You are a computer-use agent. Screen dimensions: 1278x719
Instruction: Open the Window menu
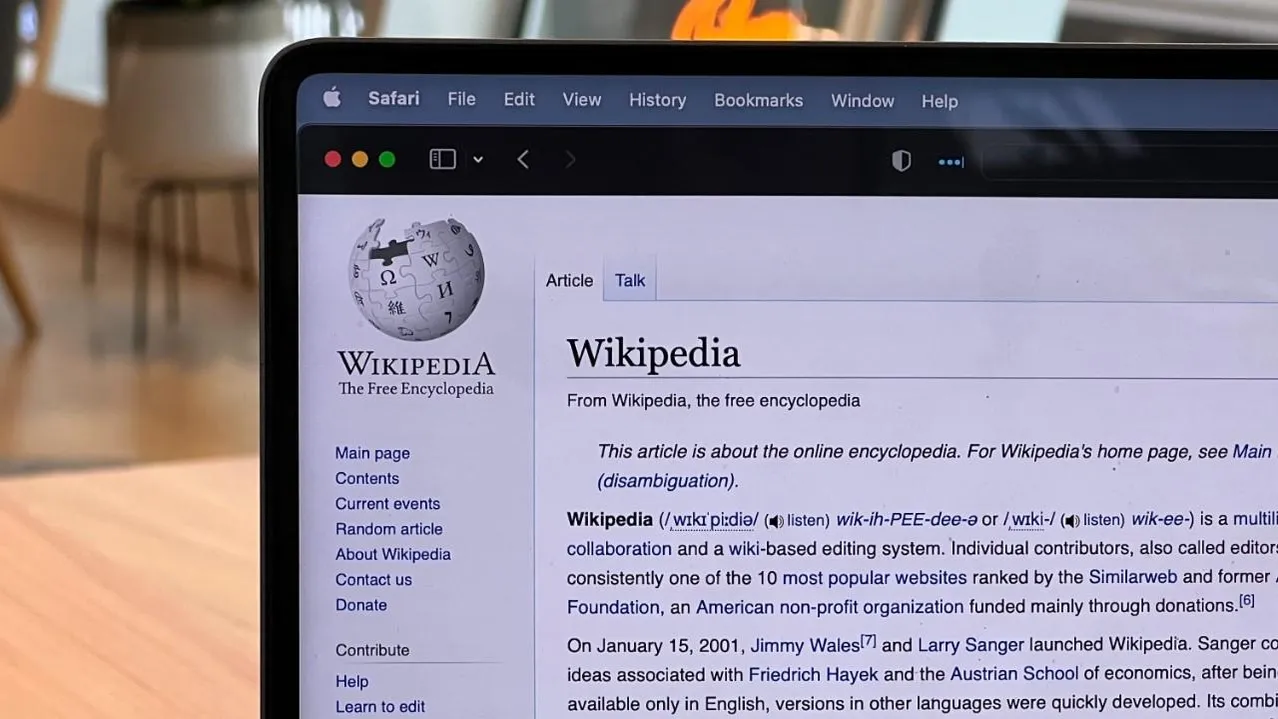tap(862, 101)
